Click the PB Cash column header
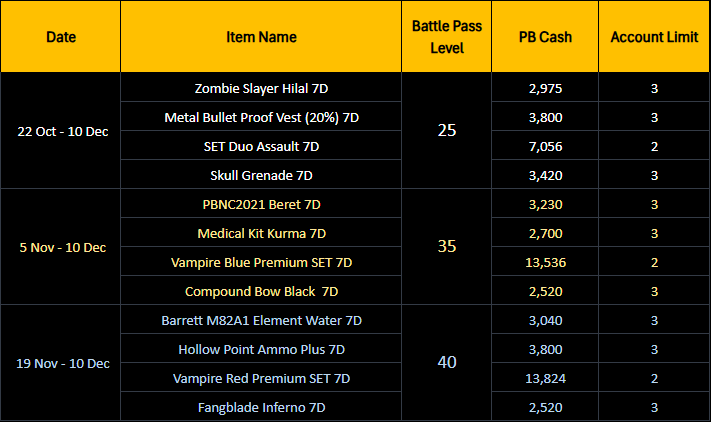Image resolution: width=711 pixels, height=422 pixels. (x=545, y=37)
